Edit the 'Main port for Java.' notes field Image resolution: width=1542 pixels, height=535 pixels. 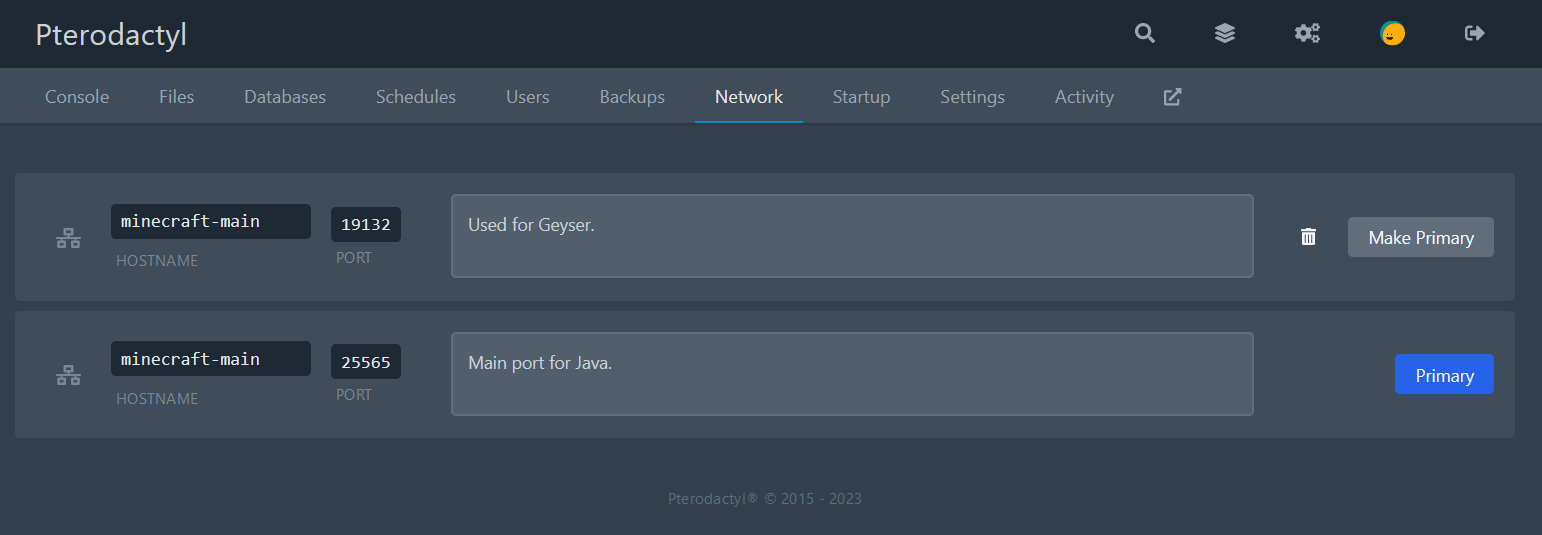pos(852,374)
